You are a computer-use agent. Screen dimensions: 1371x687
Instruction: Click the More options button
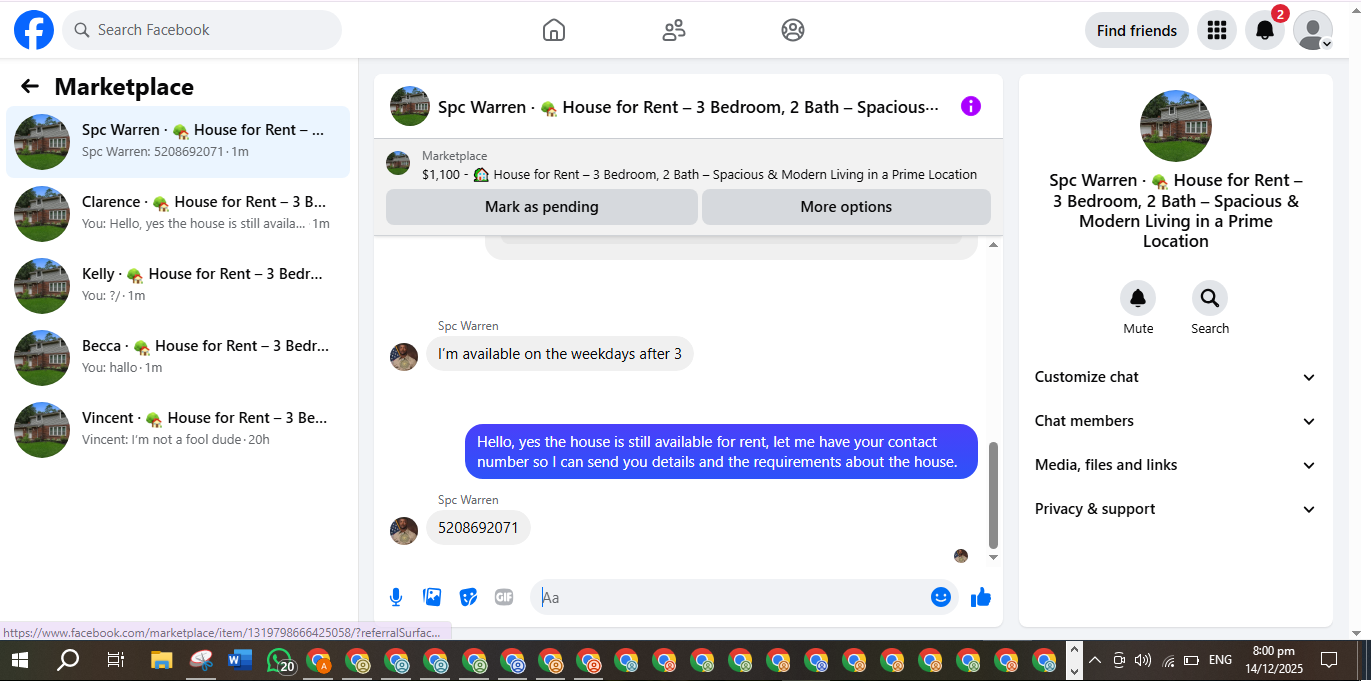click(x=846, y=207)
